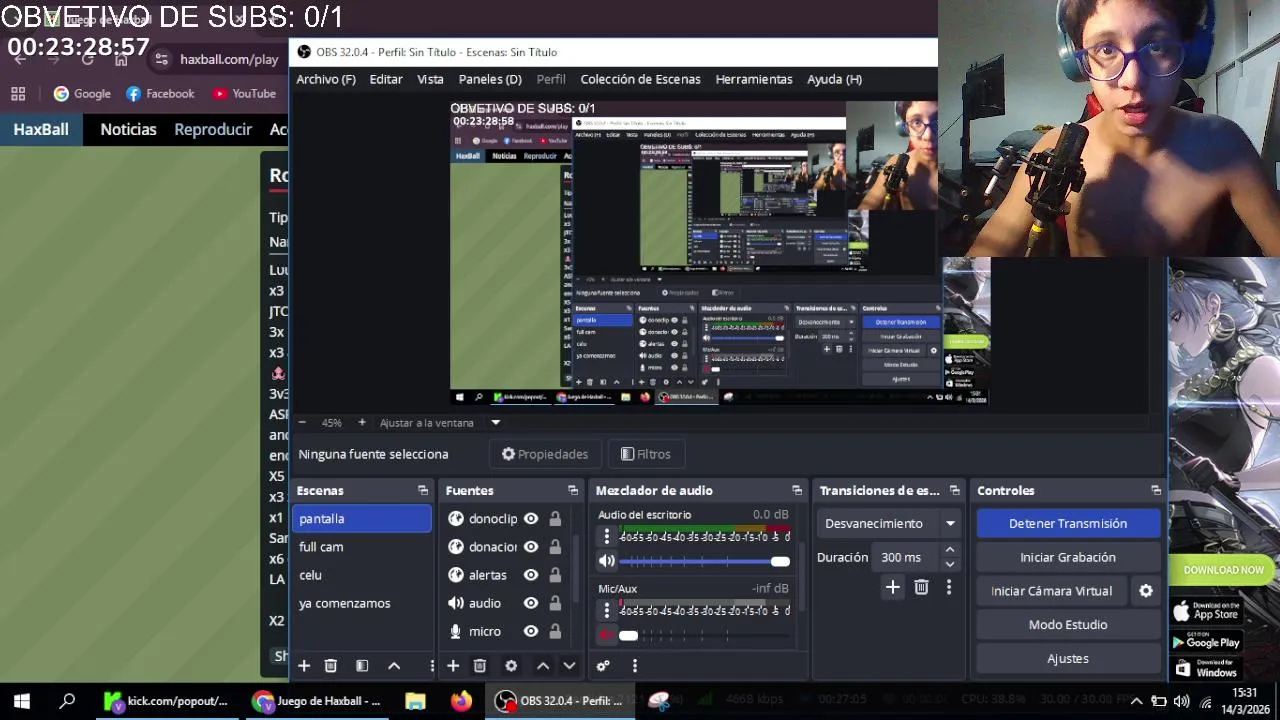Open Audio del escritorio three-dot options
The image size is (1280, 720).
tap(606, 537)
